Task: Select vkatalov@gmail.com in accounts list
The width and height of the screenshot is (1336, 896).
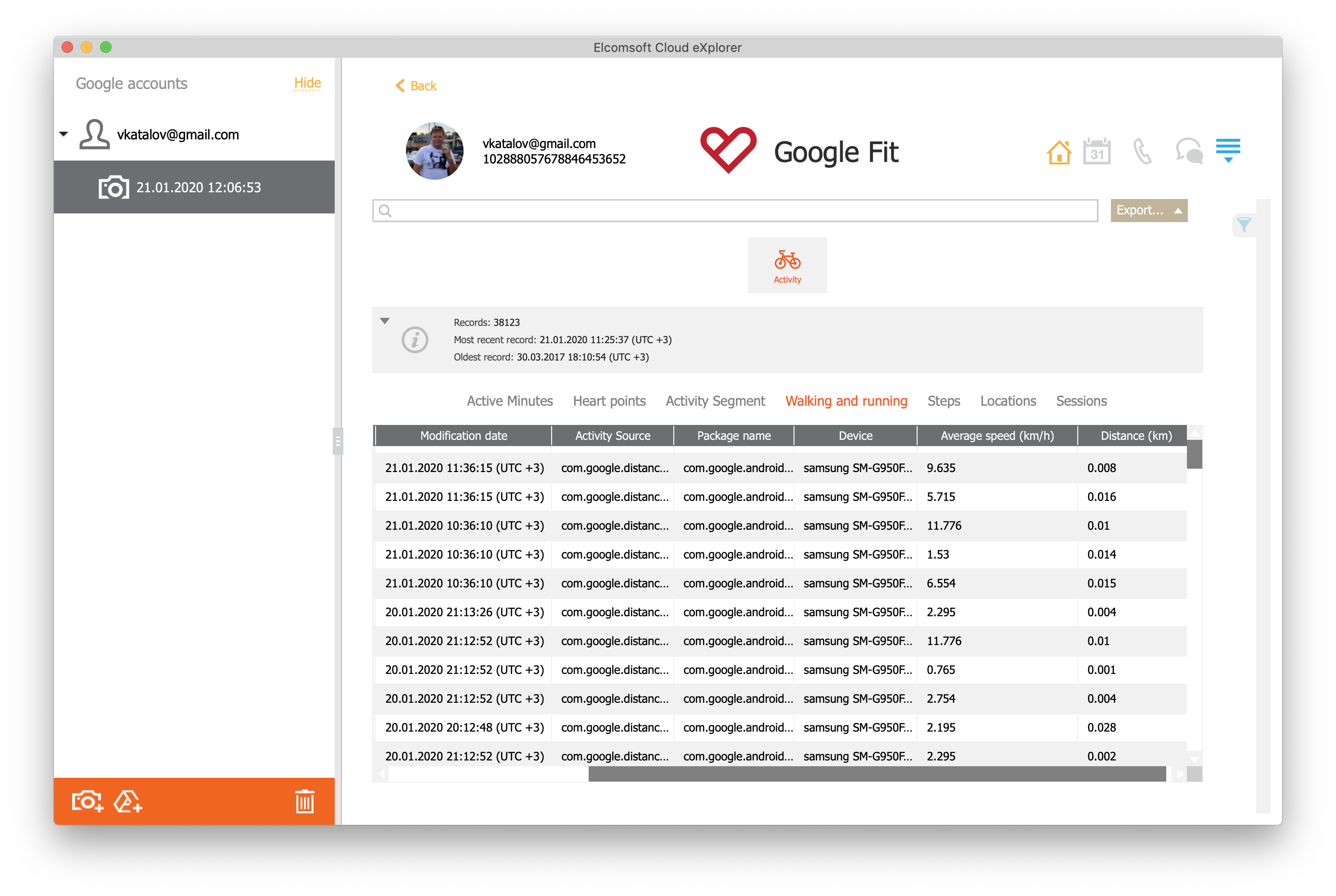Action: pos(178,134)
